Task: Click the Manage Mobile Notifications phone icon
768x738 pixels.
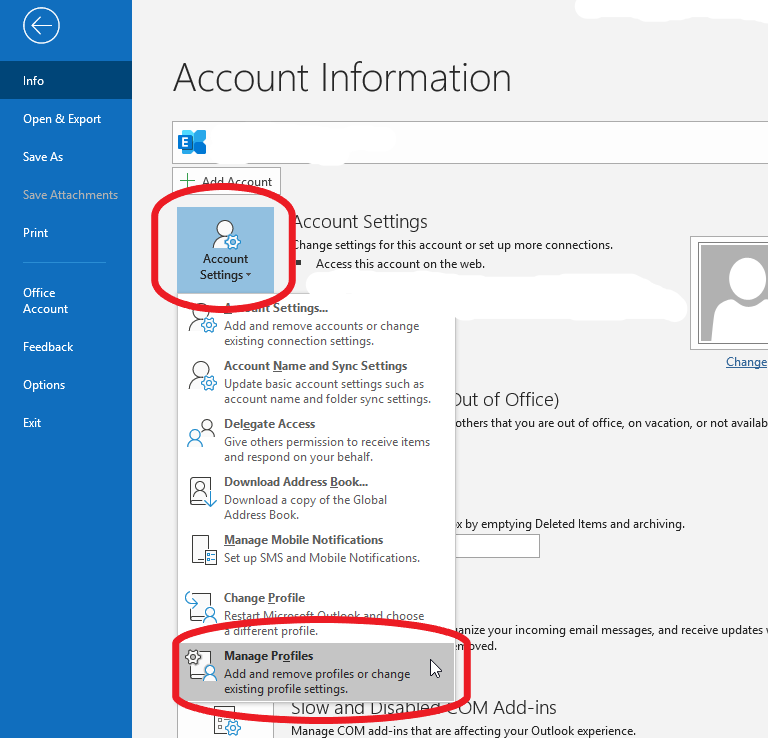Action: tap(203, 549)
